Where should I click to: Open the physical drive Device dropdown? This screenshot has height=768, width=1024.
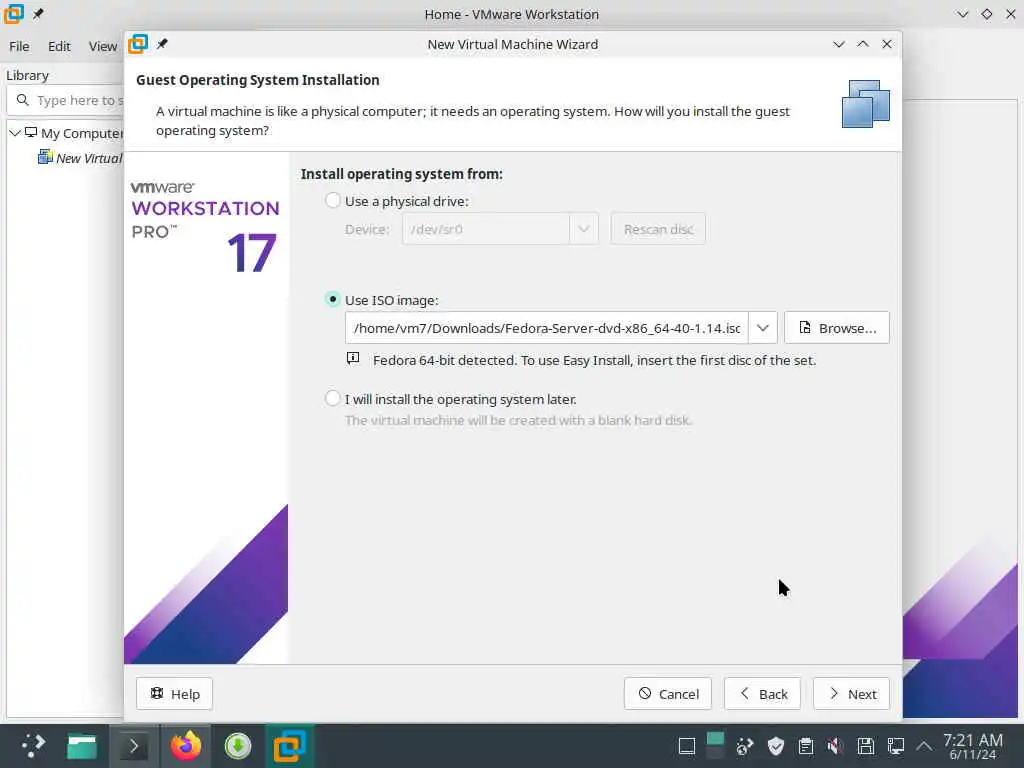click(584, 229)
